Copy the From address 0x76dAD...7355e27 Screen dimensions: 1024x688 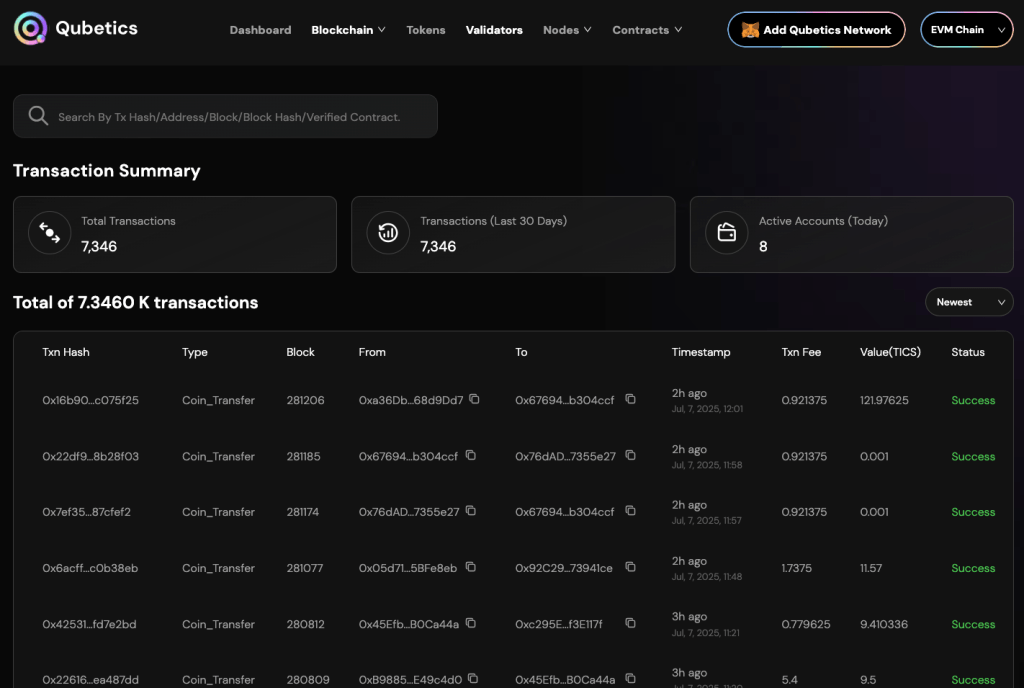[x=470, y=511]
